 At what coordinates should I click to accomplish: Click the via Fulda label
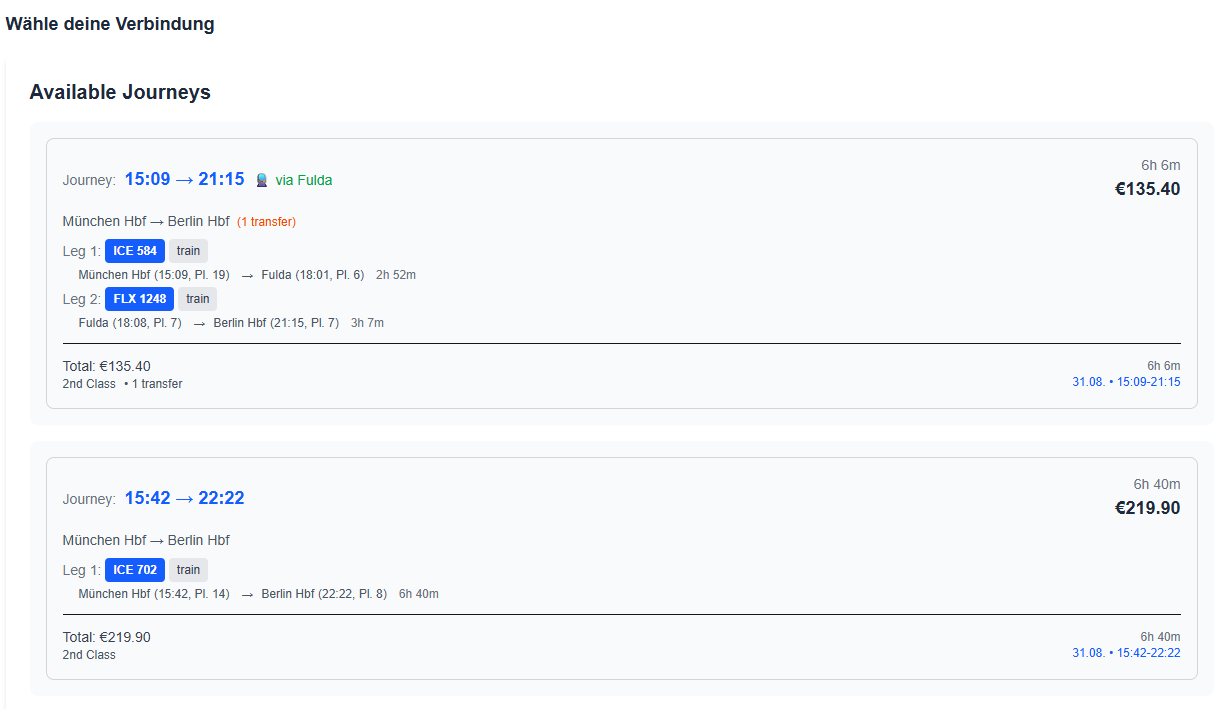coord(304,180)
